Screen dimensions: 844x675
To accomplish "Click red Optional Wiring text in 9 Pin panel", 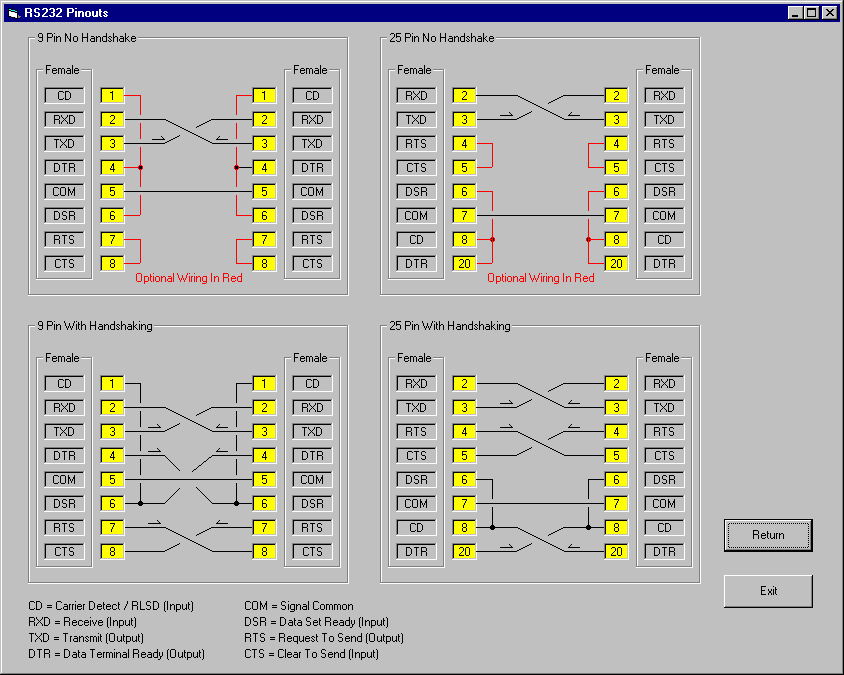I will pos(189,278).
